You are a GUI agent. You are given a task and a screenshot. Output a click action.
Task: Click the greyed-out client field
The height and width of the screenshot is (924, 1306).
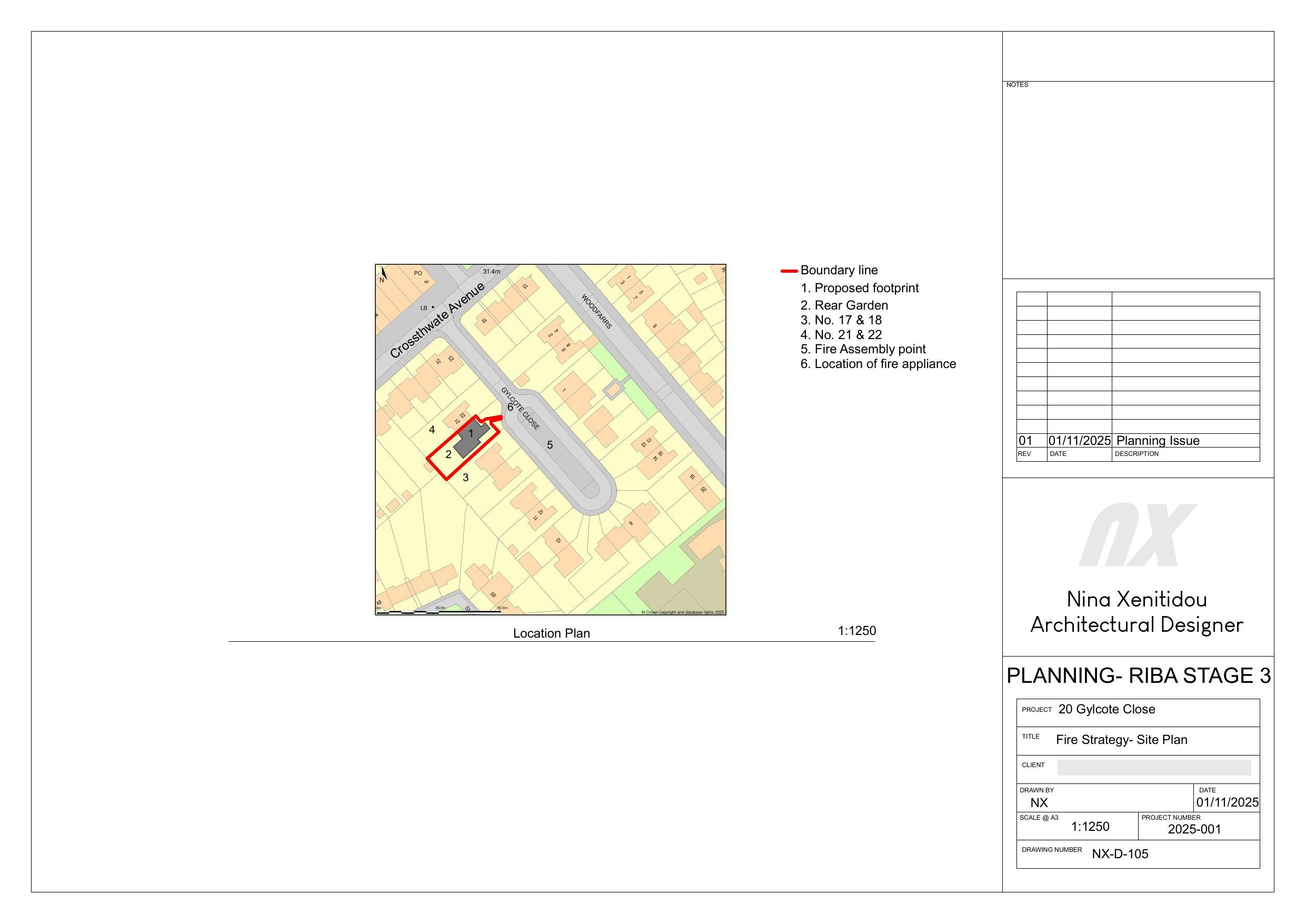(1153, 768)
